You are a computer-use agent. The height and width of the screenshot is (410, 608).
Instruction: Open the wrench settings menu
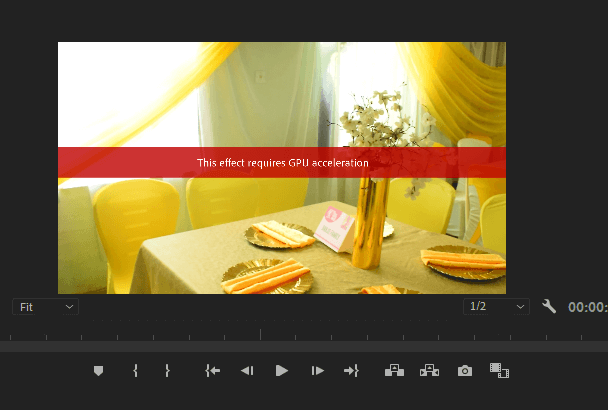point(549,306)
